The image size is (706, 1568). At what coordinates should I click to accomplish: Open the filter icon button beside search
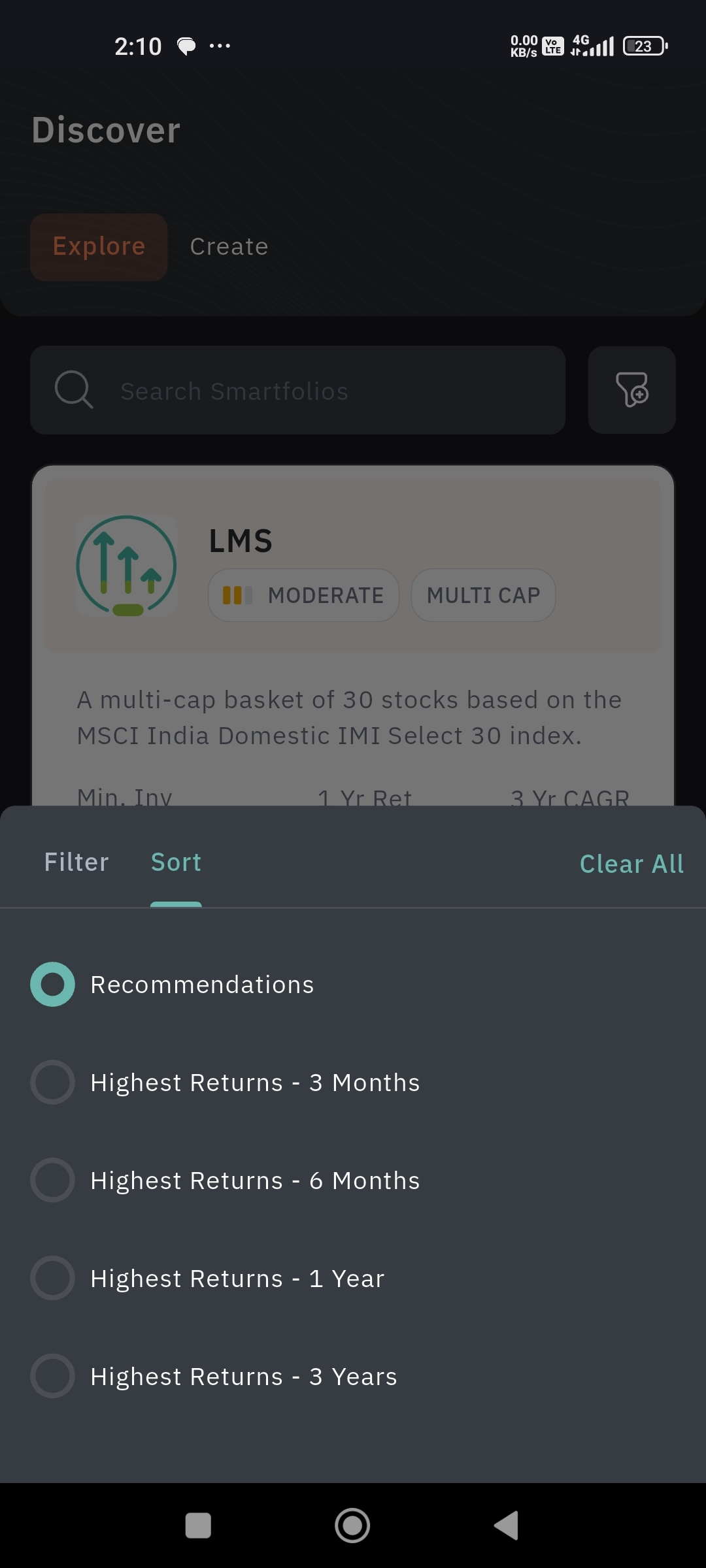click(x=631, y=390)
